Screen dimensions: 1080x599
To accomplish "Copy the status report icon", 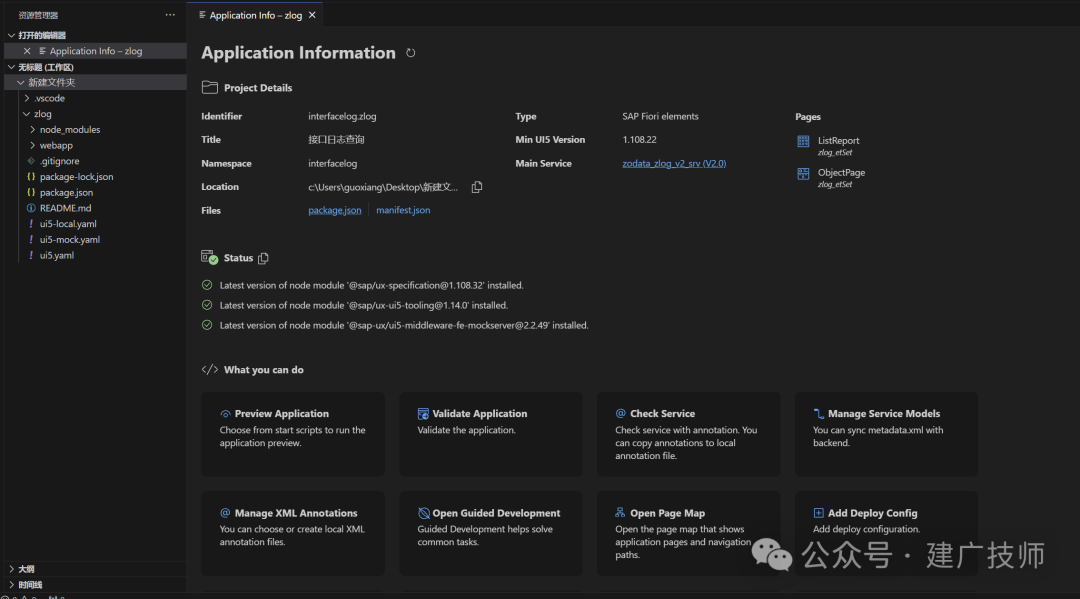I will tap(263, 258).
